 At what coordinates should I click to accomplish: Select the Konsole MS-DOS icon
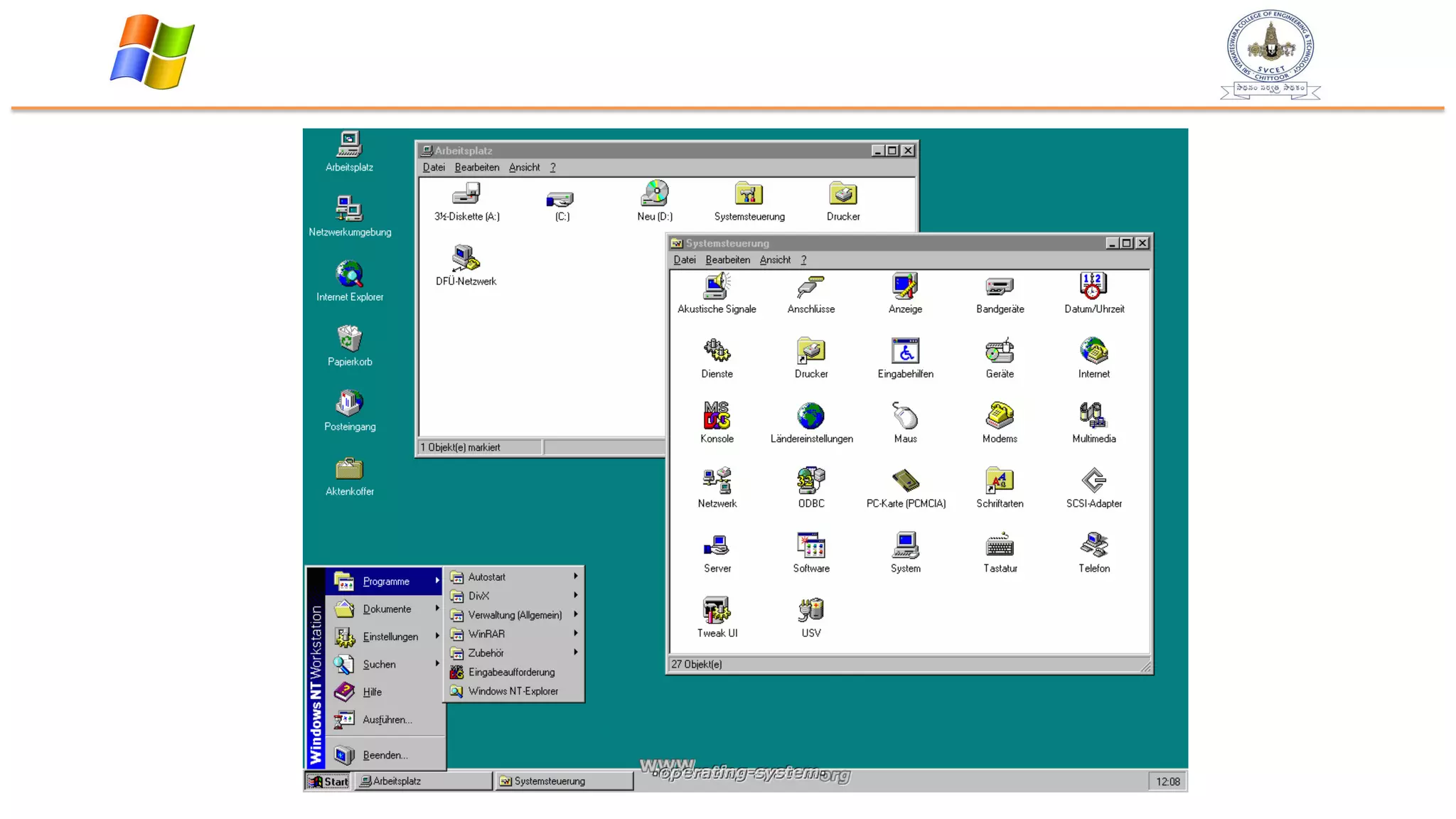[x=717, y=416]
